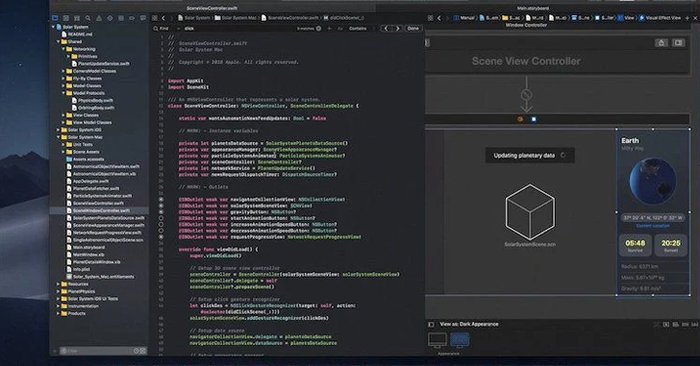Open the Debug navigator icon
The height and width of the screenshot is (366, 700).
(x=121, y=18)
